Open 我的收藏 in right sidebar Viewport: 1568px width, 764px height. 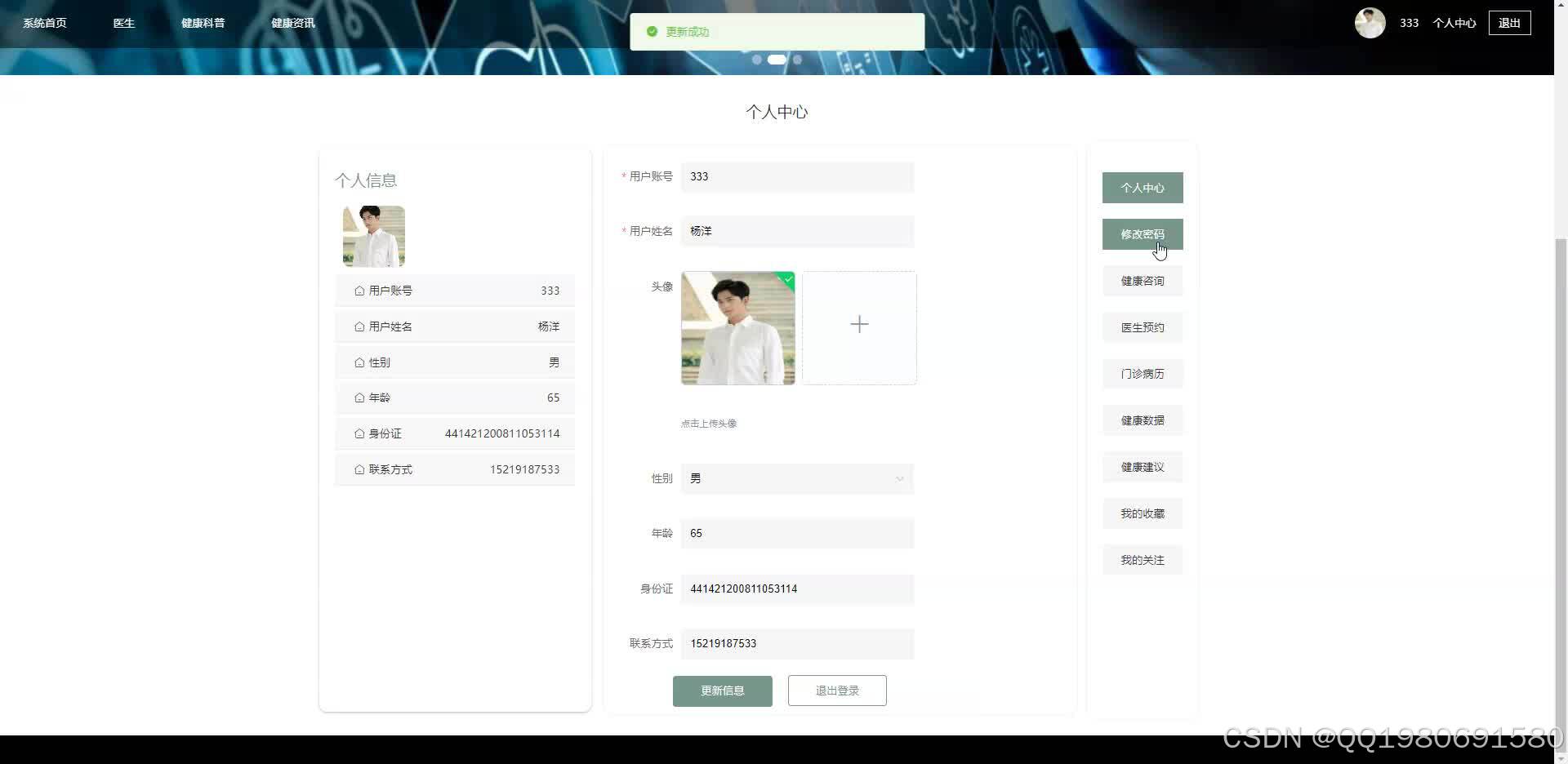(1143, 513)
